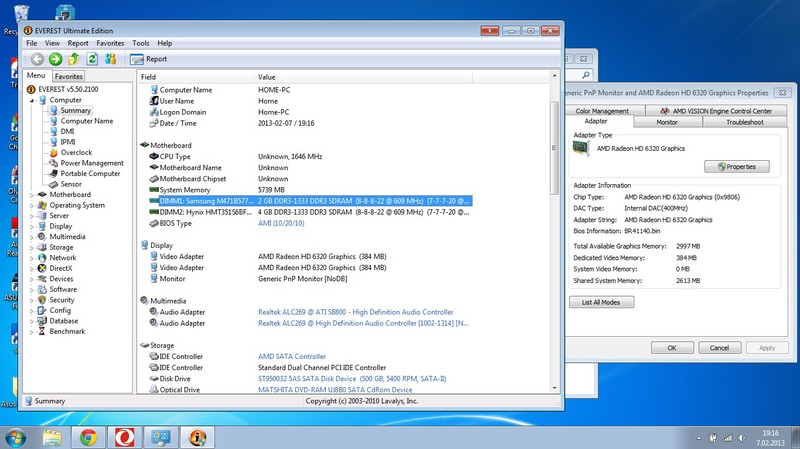The width and height of the screenshot is (800, 449).
Task: Expand the DirectX tree node
Action: tap(32, 268)
